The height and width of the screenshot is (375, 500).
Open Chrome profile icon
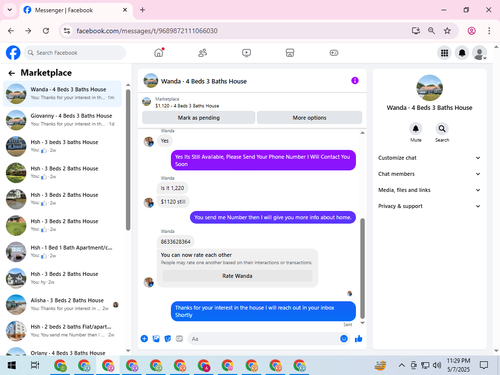pyautogui.click(x=471, y=31)
